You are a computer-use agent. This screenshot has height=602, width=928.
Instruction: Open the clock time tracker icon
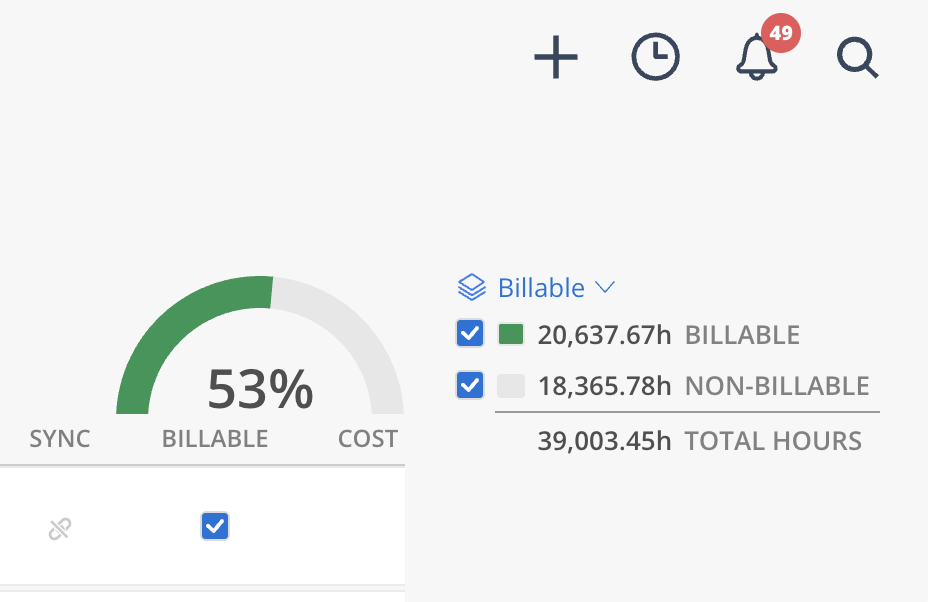pyautogui.click(x=656, y=58)
